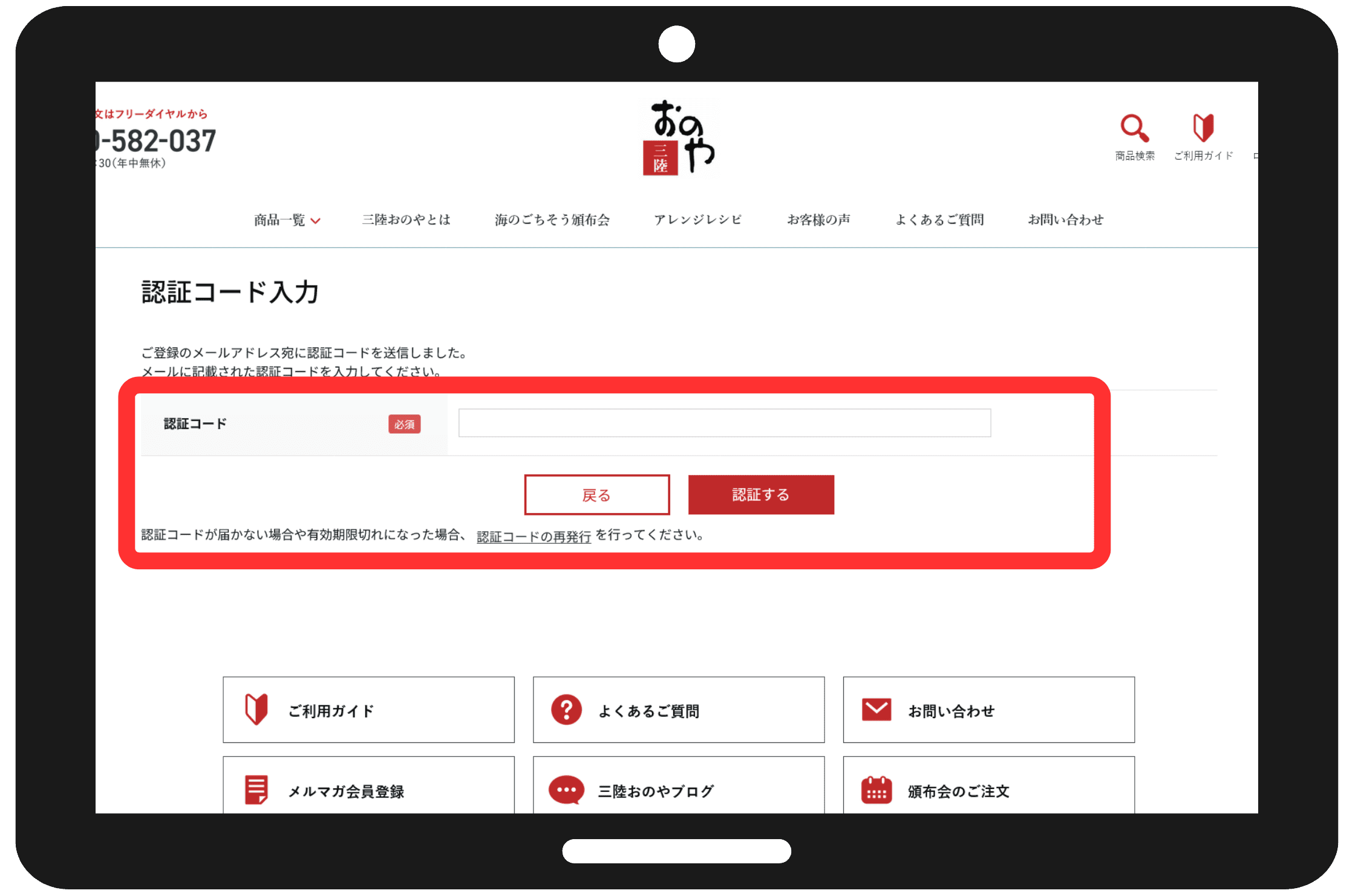Click the ご利用ガイド card beginner-mark icon
The height and width of the screenshot is (896, 1358).
[256, 709]
